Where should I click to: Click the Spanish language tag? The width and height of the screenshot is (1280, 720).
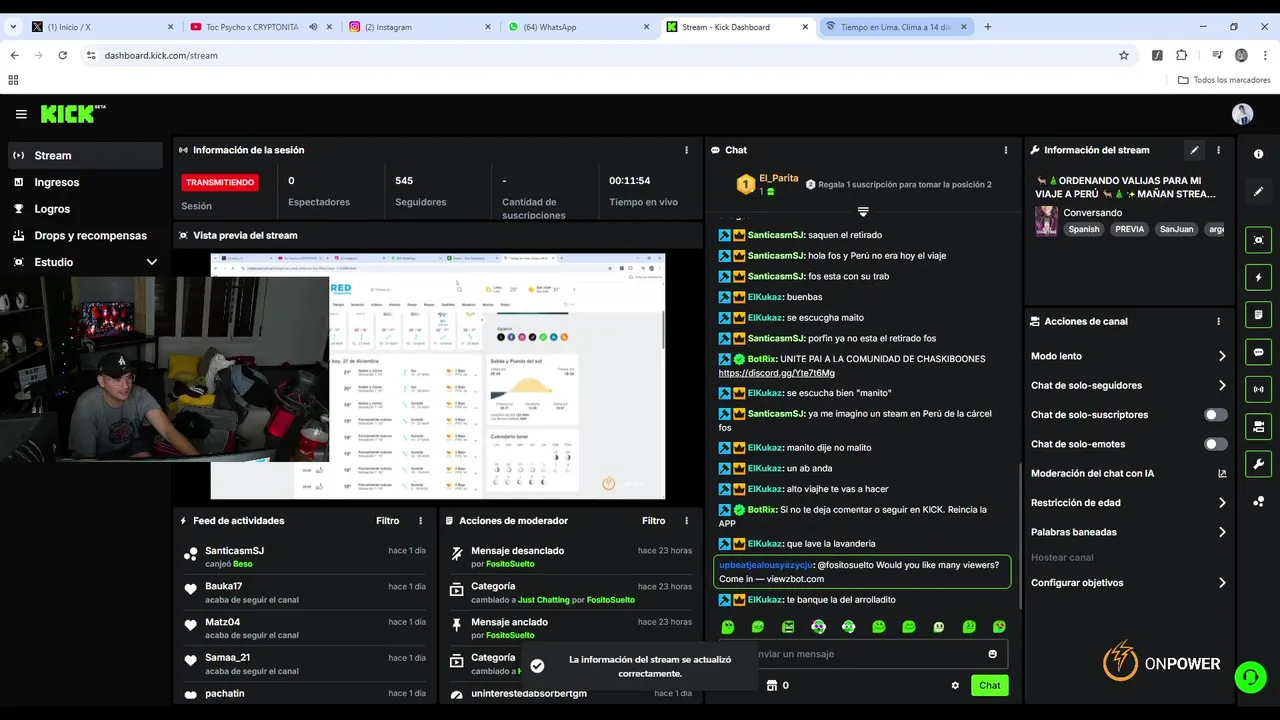point(1083,229)
